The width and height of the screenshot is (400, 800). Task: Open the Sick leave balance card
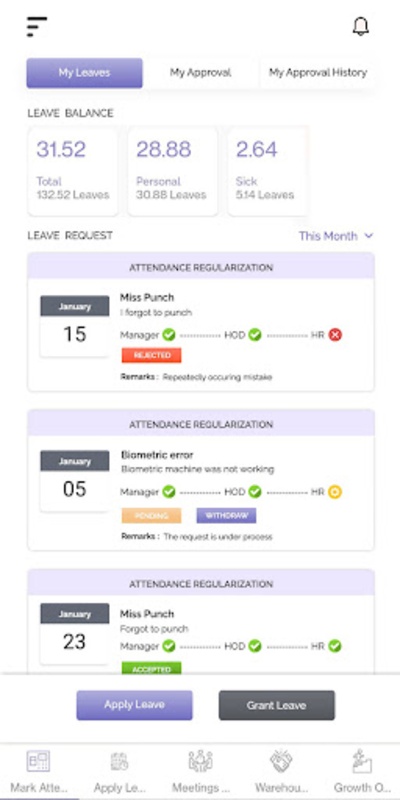click(267, 172)
